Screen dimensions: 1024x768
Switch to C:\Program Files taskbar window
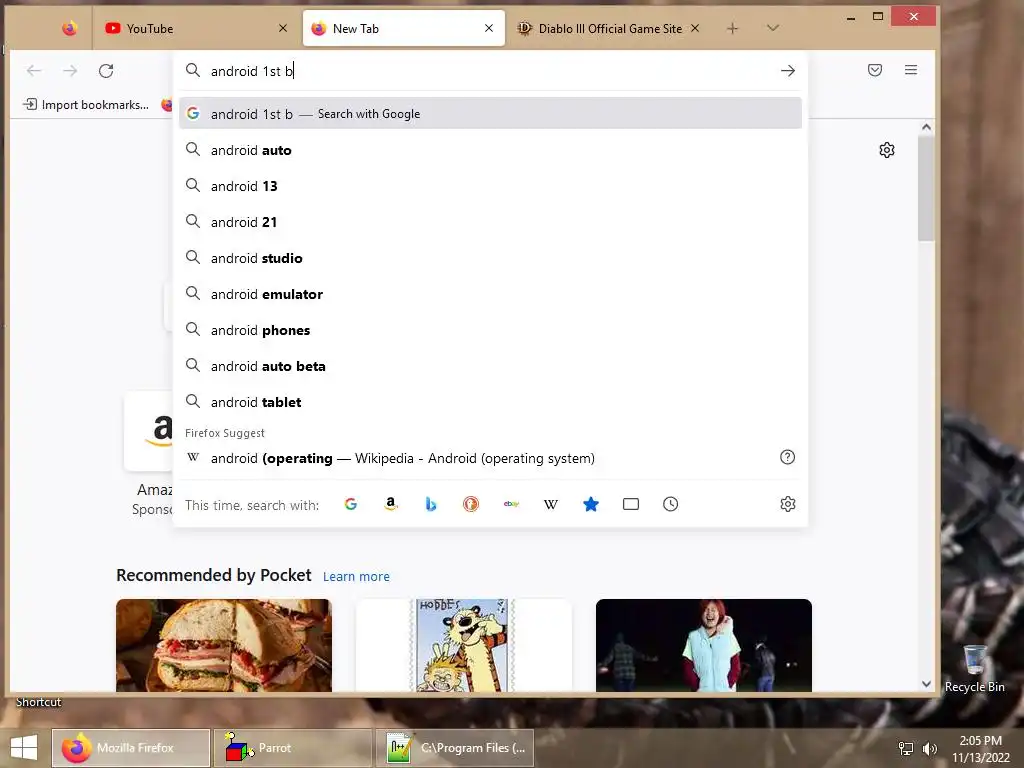(455, 748)
